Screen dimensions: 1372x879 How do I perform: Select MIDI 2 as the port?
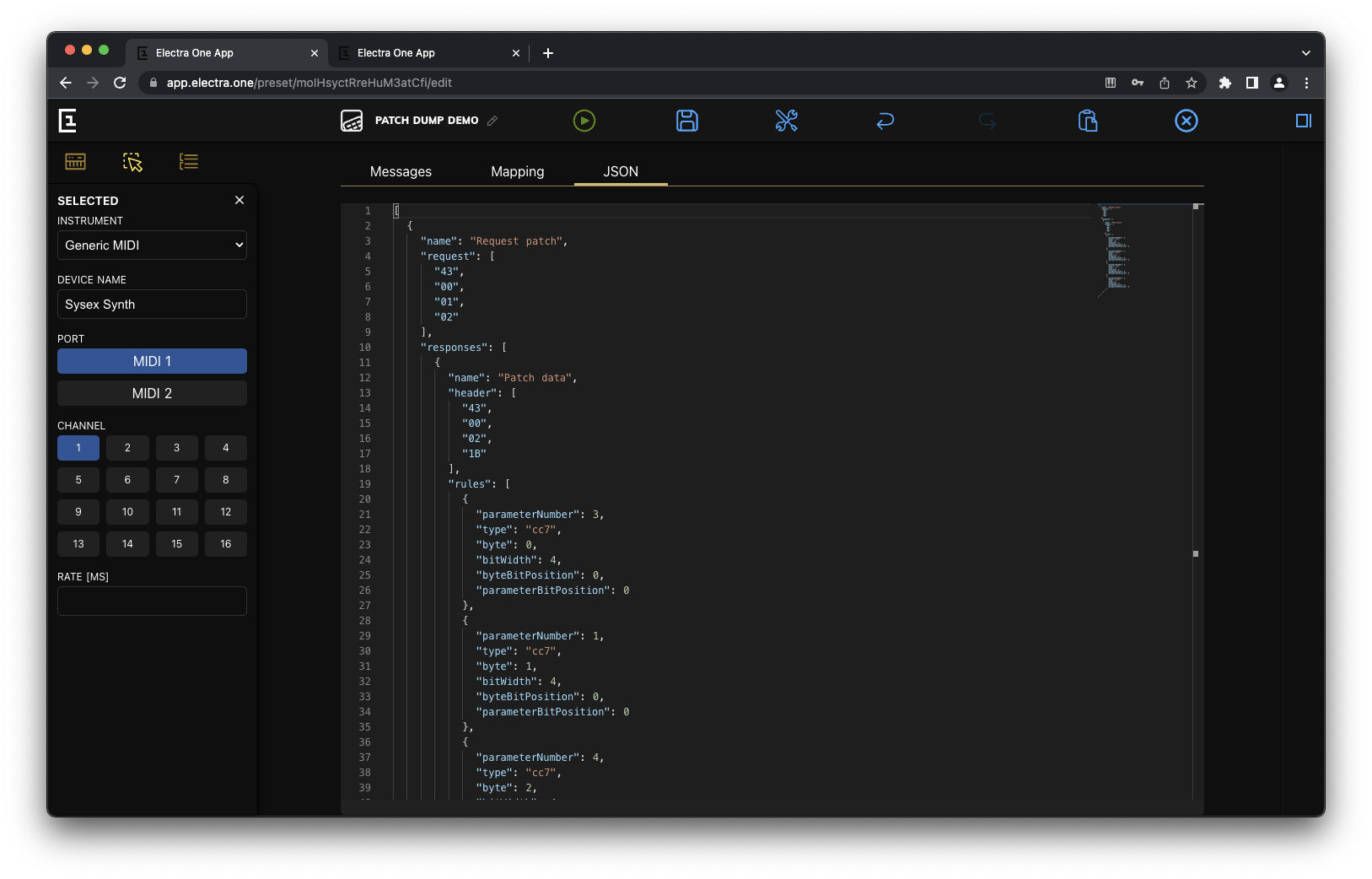(x=152, y=393)
